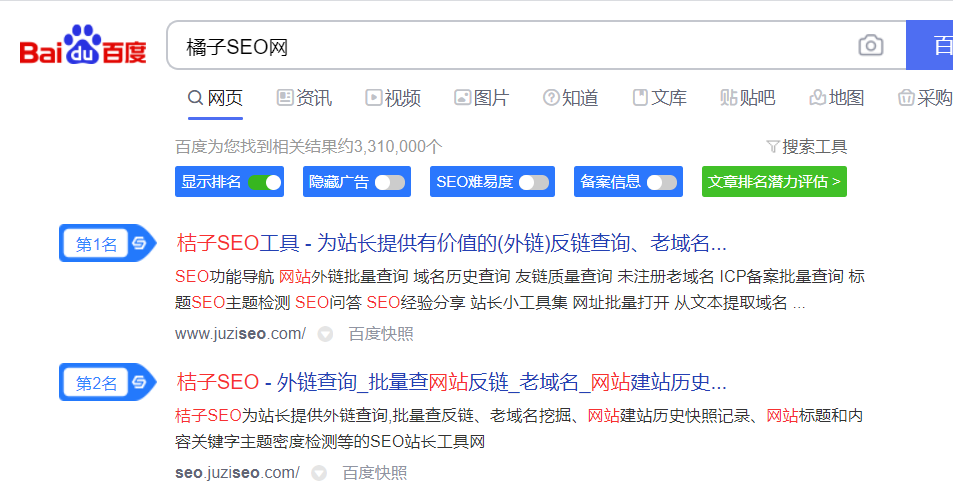Open camera image search icon

pyautogui.click(x=870, y=46)
